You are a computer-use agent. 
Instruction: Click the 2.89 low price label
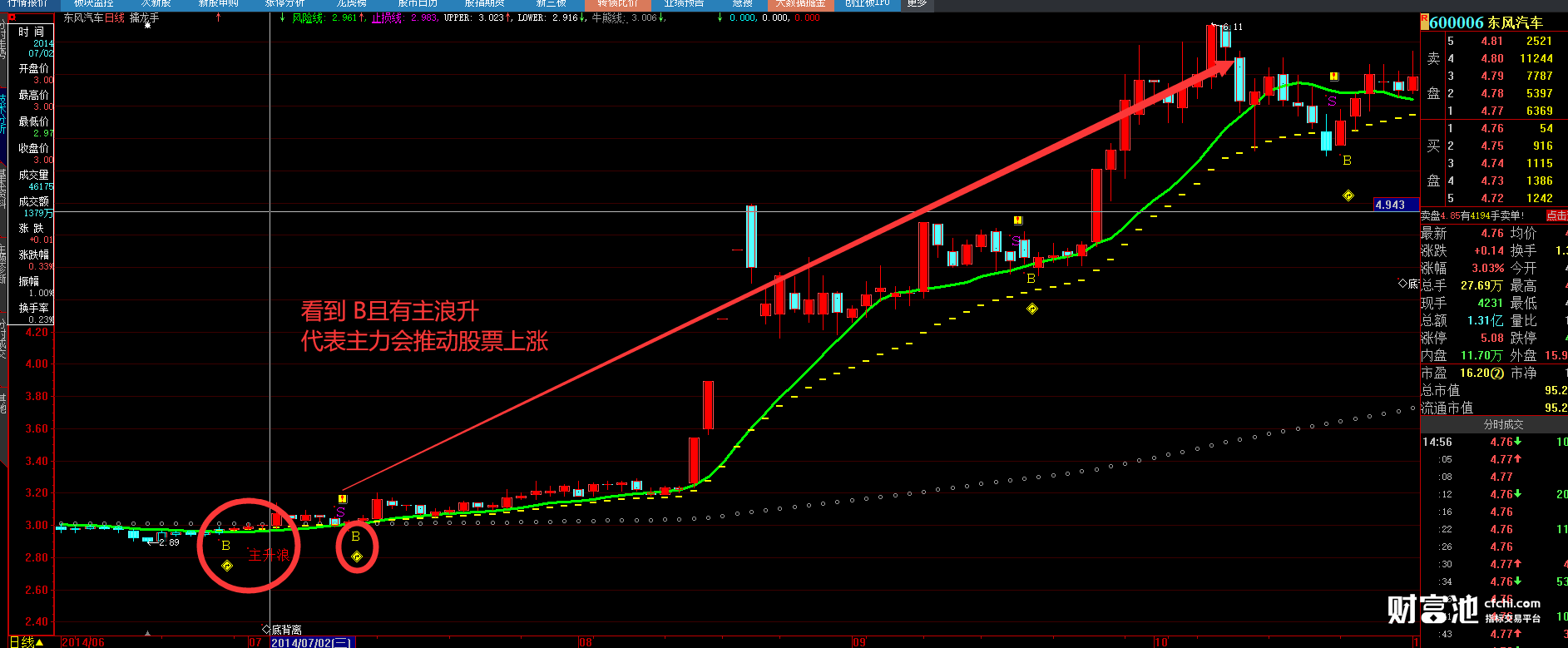[169, 542]
